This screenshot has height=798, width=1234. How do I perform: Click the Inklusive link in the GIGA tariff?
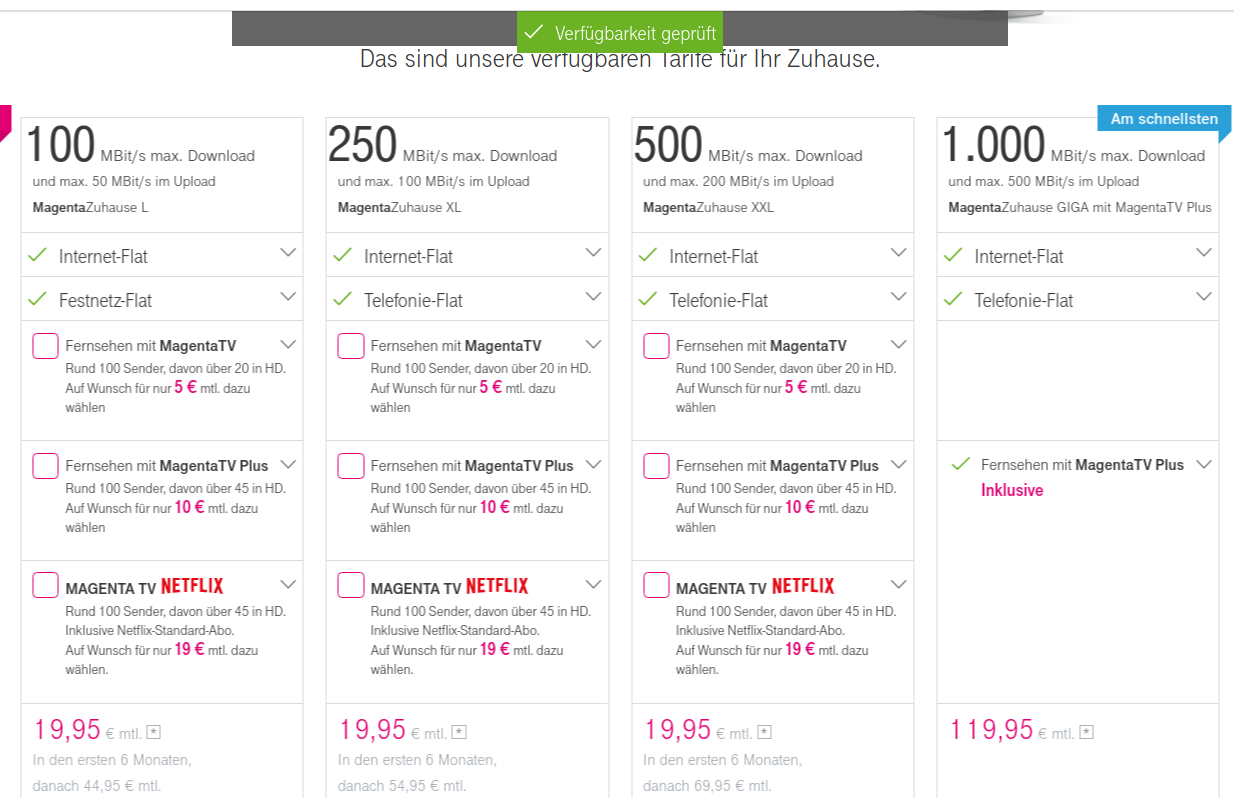[1011, 490]
